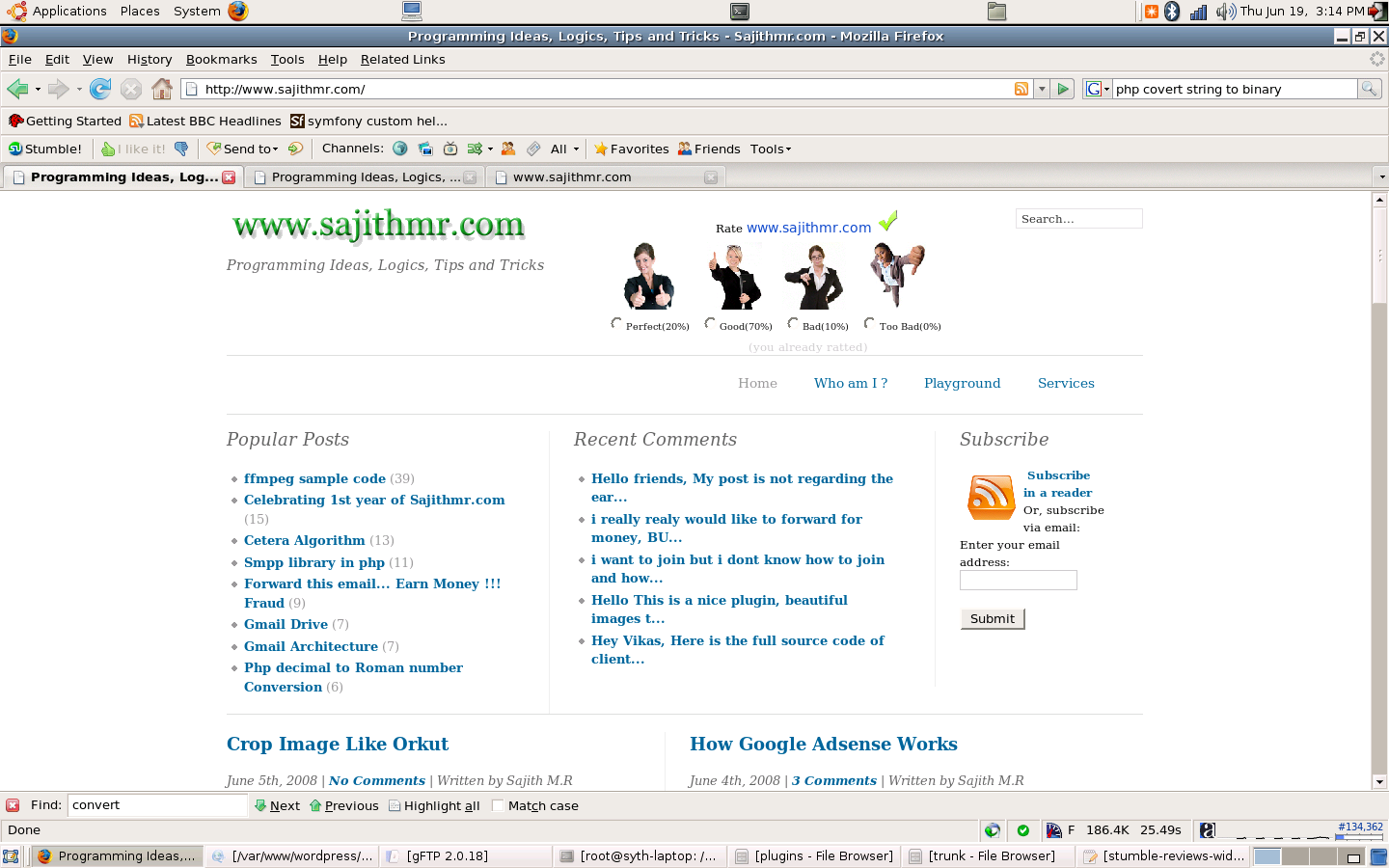Click the network signal tray icon
This screenshot has width=1389, height=868.
[x=1198, y=12]
